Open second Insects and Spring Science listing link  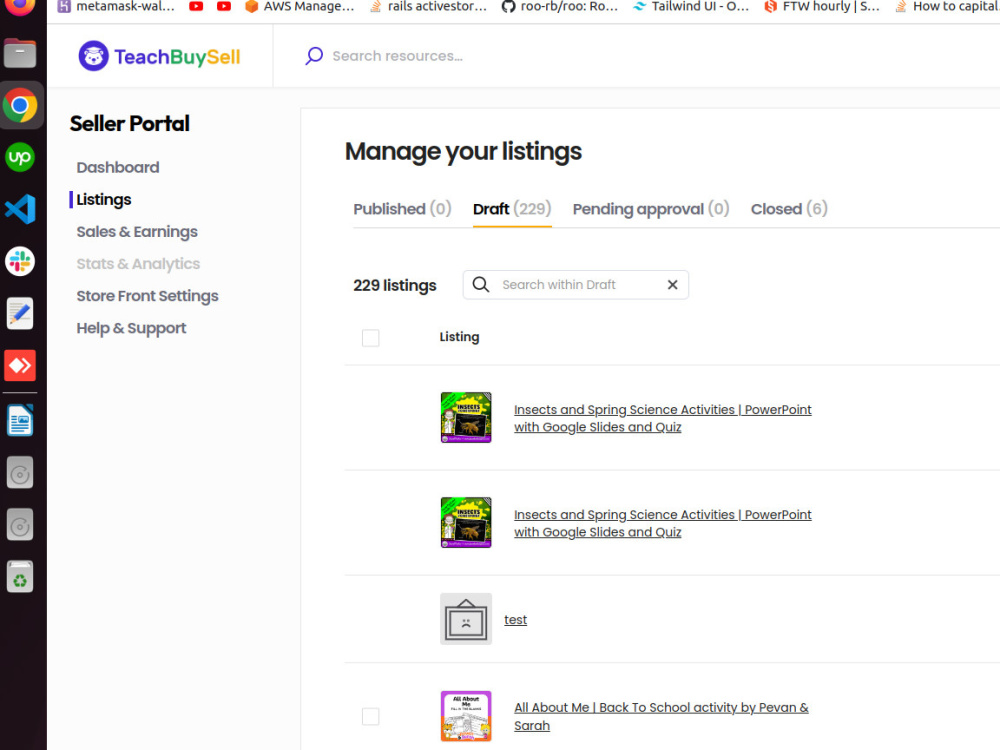coord(663,524)
